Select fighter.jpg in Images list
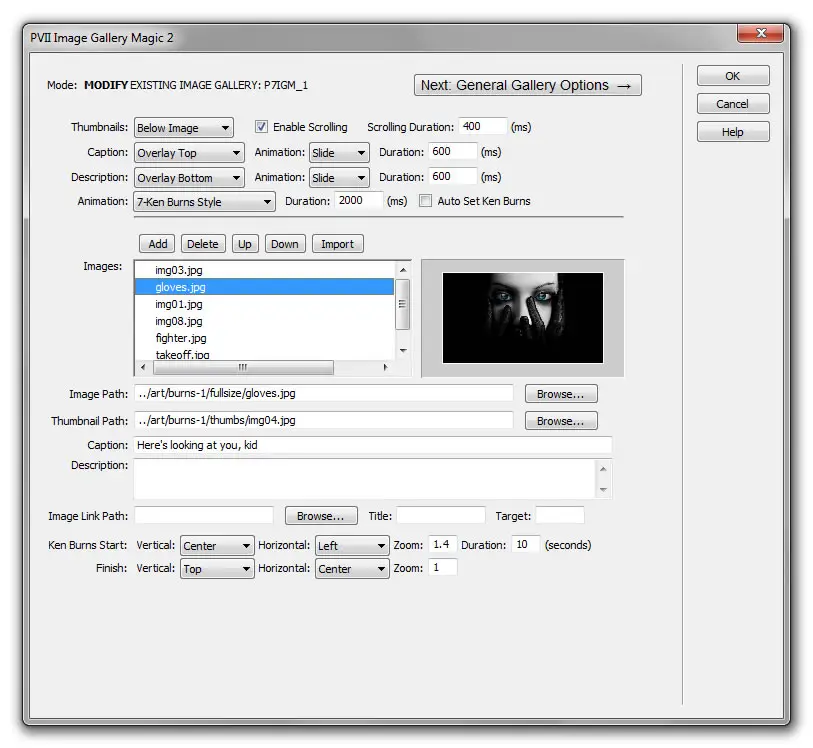 [264, 338]
